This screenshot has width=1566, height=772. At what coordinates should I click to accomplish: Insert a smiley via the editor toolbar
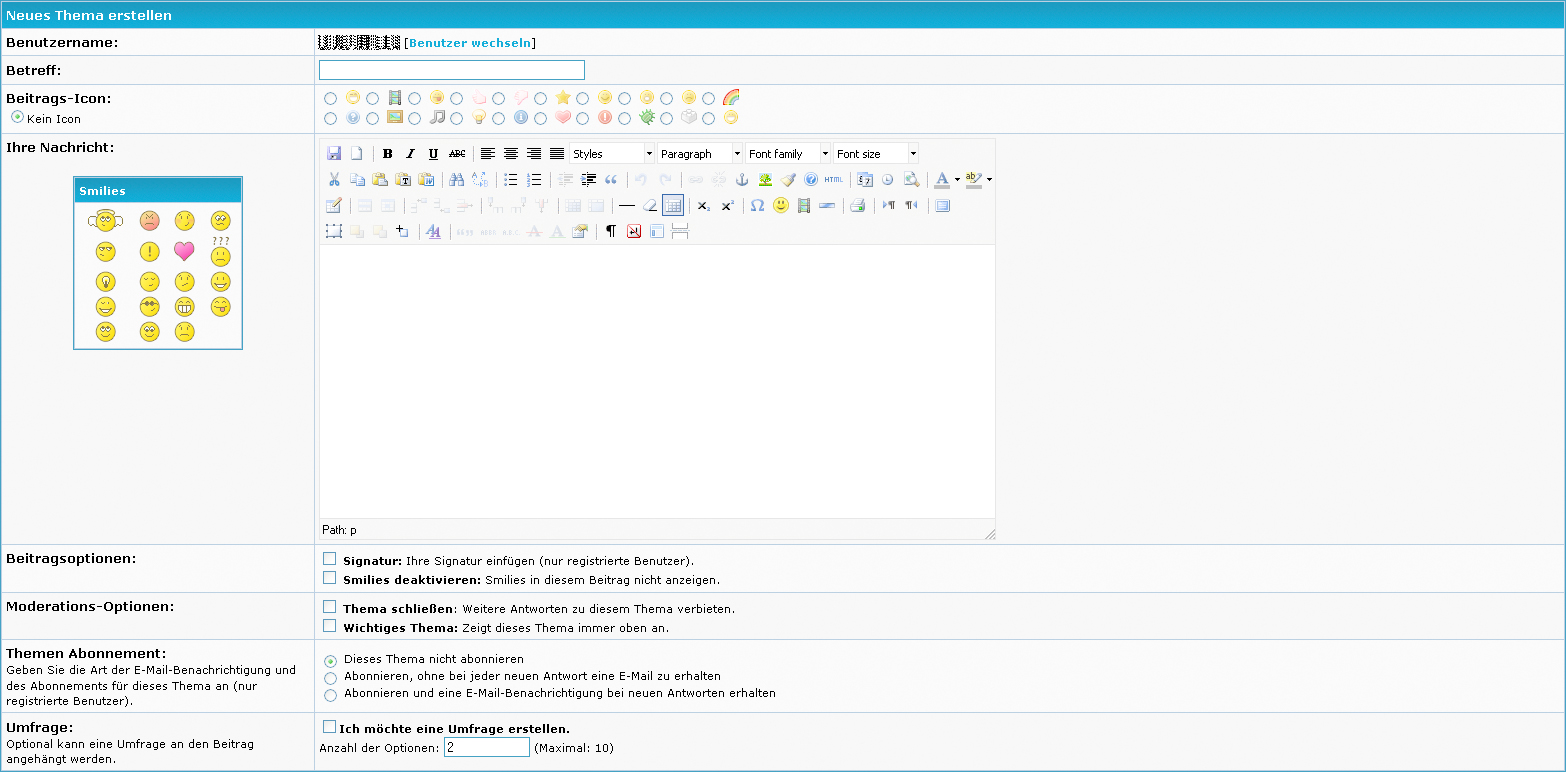[780, 206]
